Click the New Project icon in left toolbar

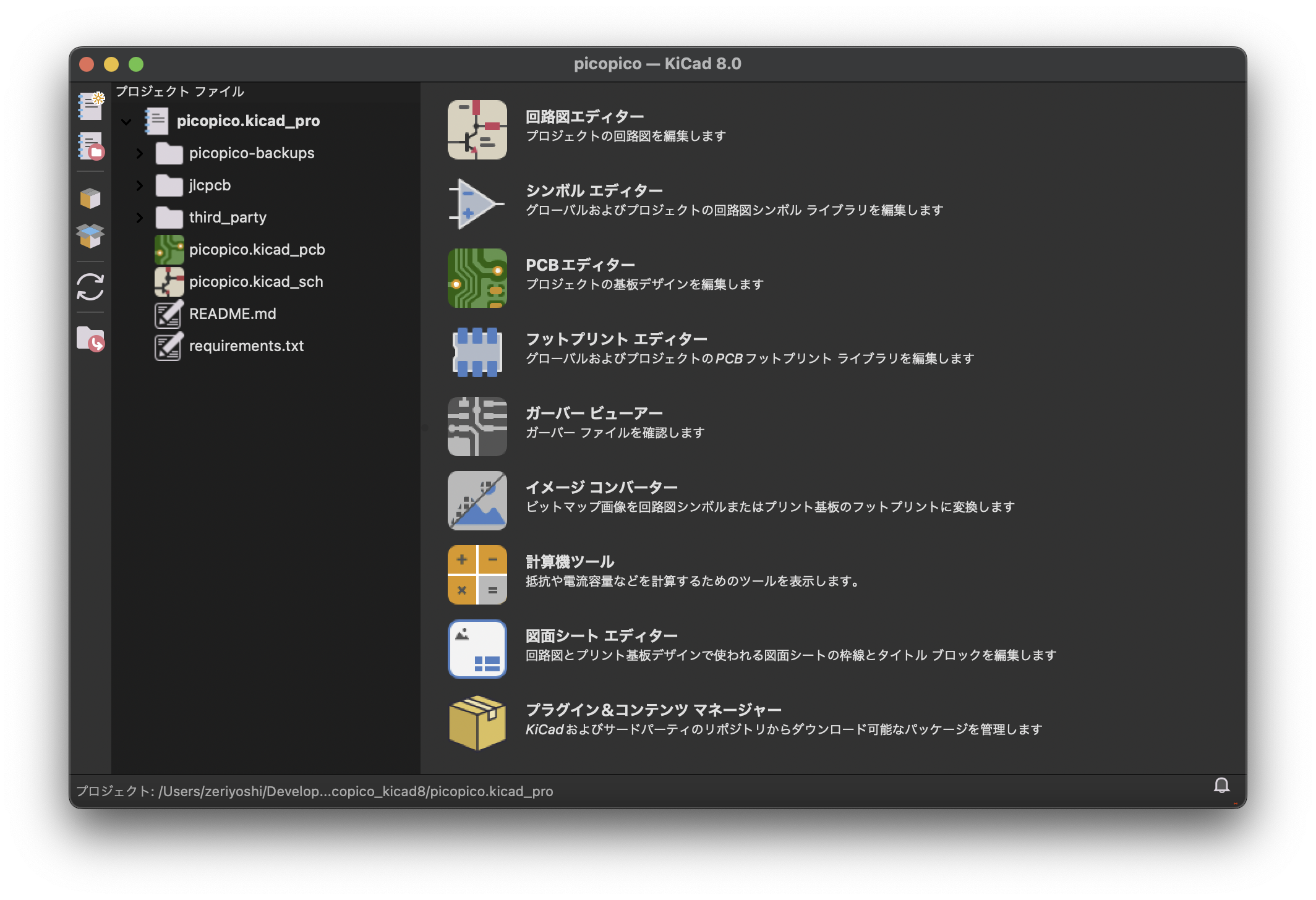tap(91, 106)
